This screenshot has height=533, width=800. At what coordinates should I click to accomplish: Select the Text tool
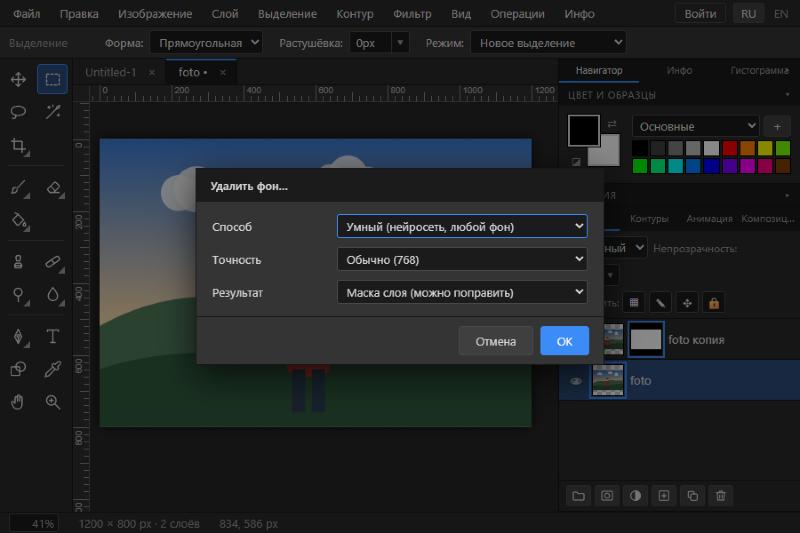pyautogui.click(x=53, y=337)
